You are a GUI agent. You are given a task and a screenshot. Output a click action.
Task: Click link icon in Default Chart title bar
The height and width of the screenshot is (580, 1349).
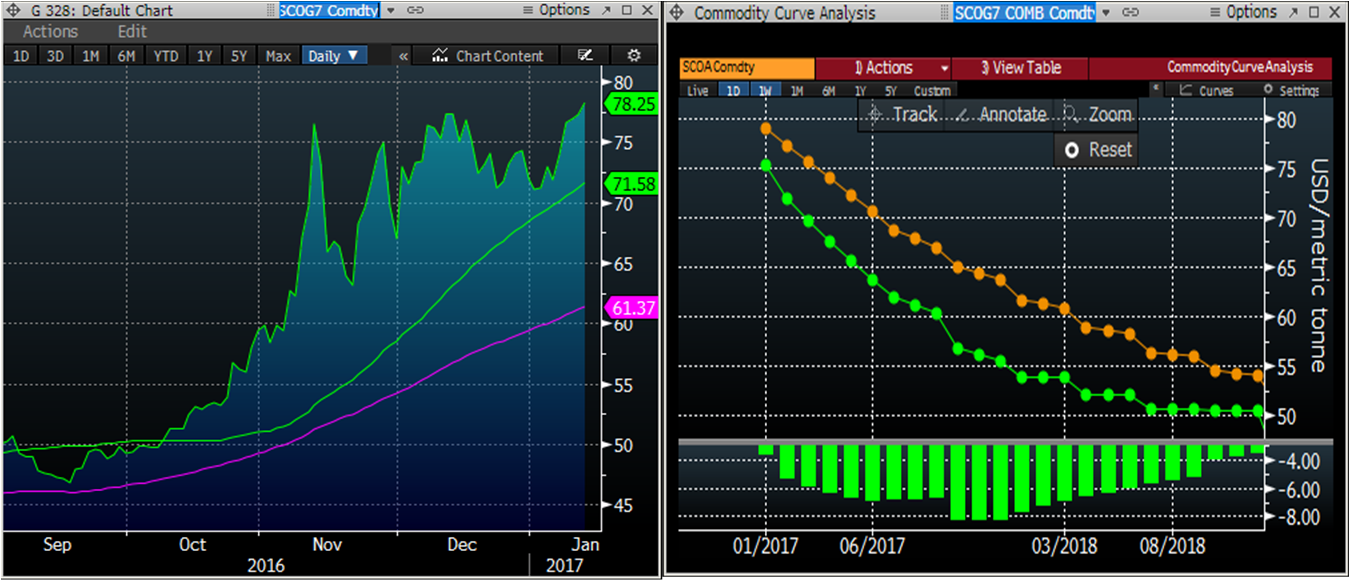click(415, 10)
